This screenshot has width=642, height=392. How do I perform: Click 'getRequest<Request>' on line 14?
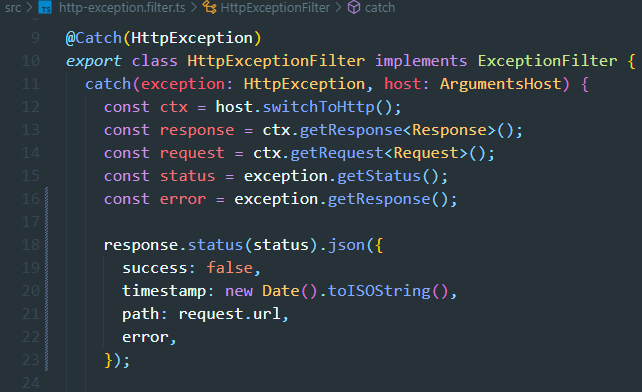click(x=379, y=153)
